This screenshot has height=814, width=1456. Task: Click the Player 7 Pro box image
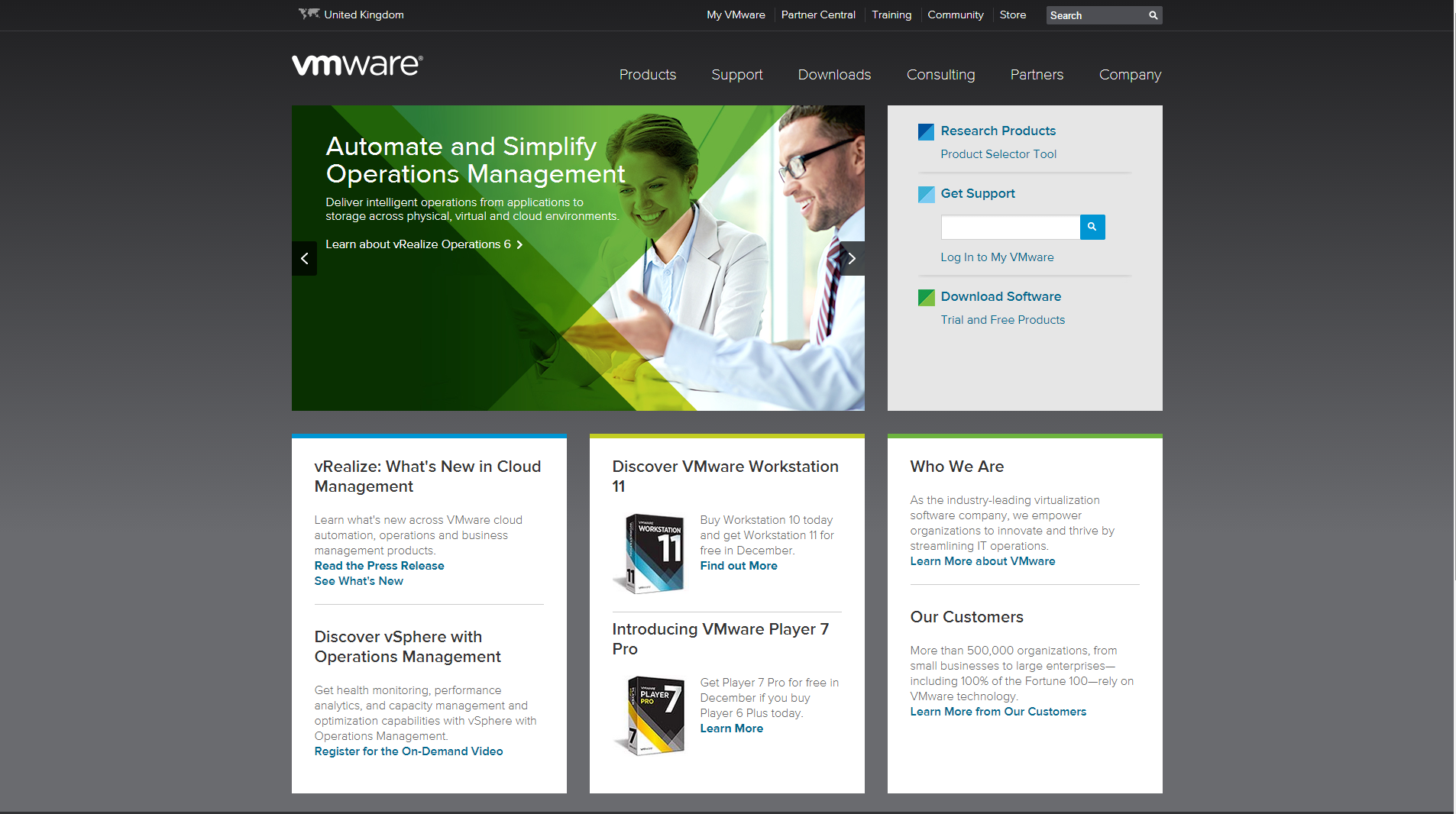[649, 715]
